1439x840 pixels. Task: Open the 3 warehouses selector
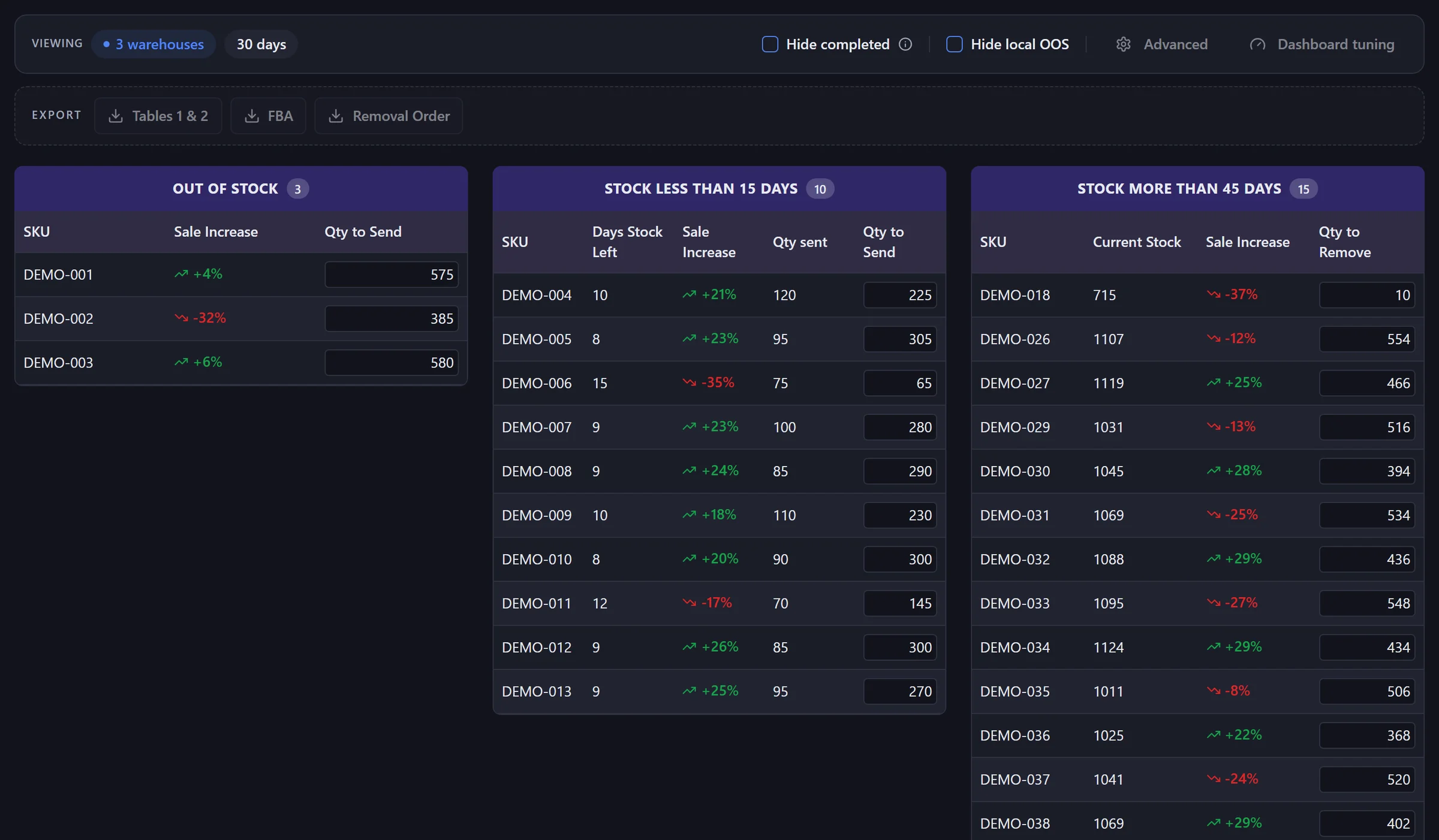[153, 44]
